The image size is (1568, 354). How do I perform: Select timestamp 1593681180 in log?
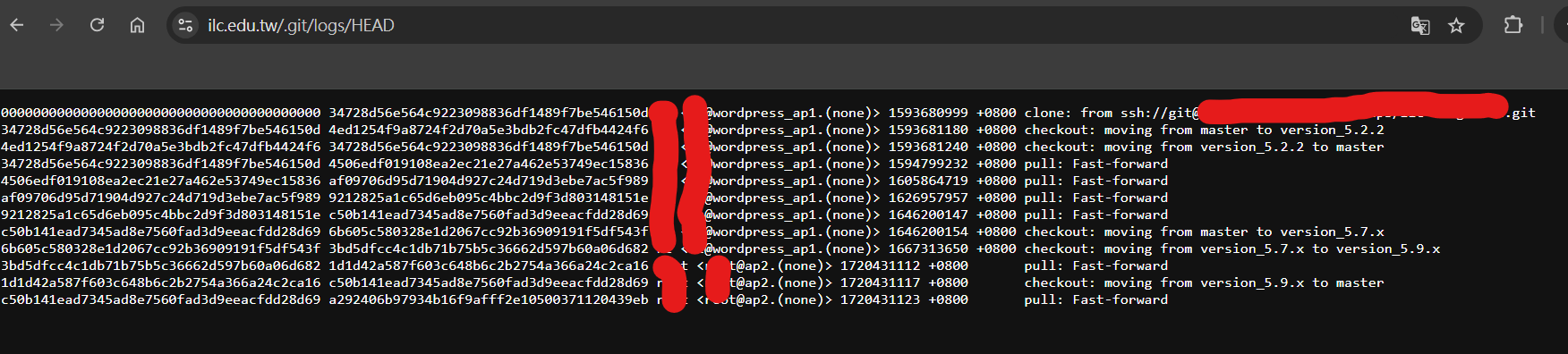[x=928, y=130]
